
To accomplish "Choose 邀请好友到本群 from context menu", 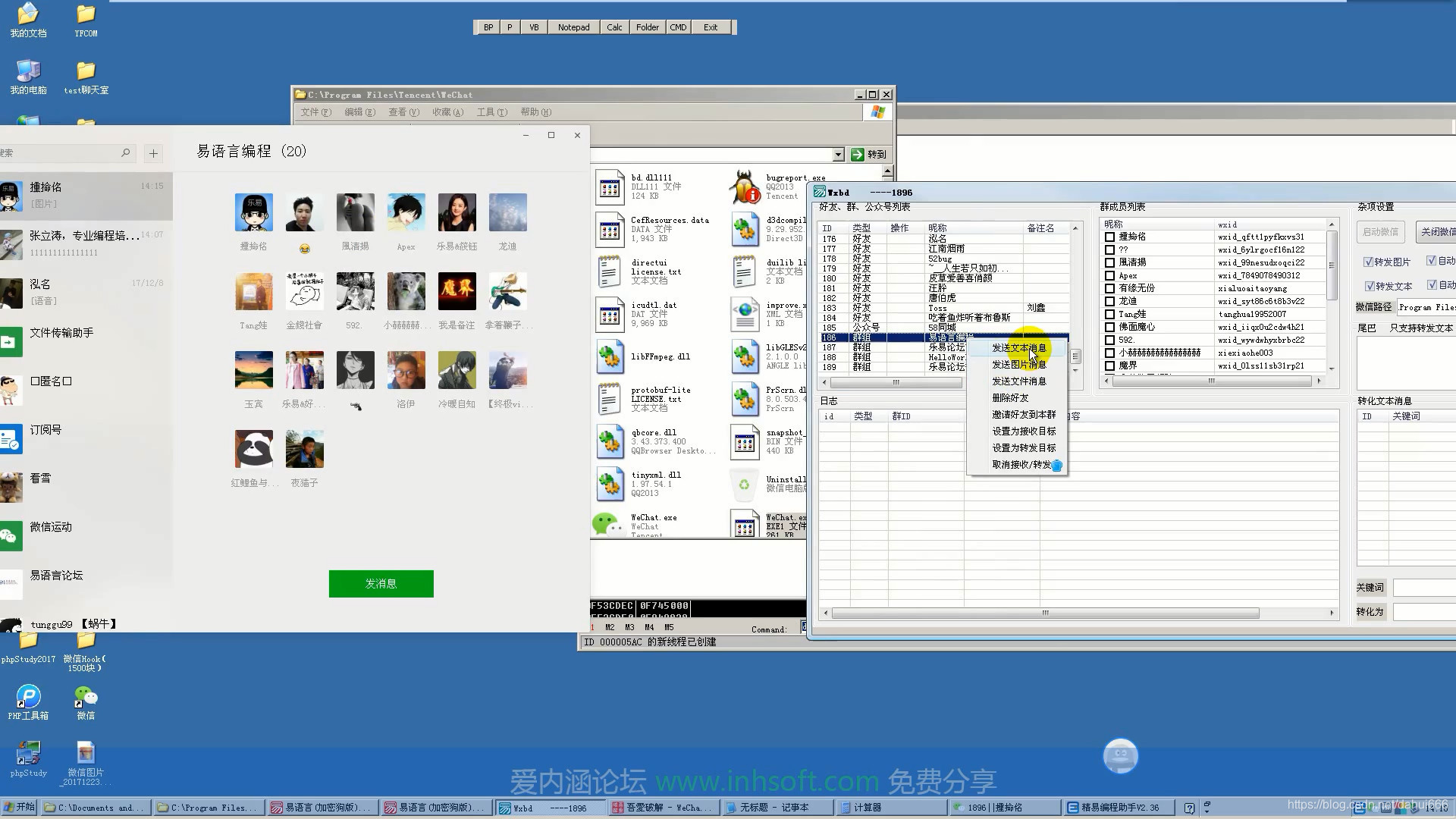I will tap(1018, 415).
